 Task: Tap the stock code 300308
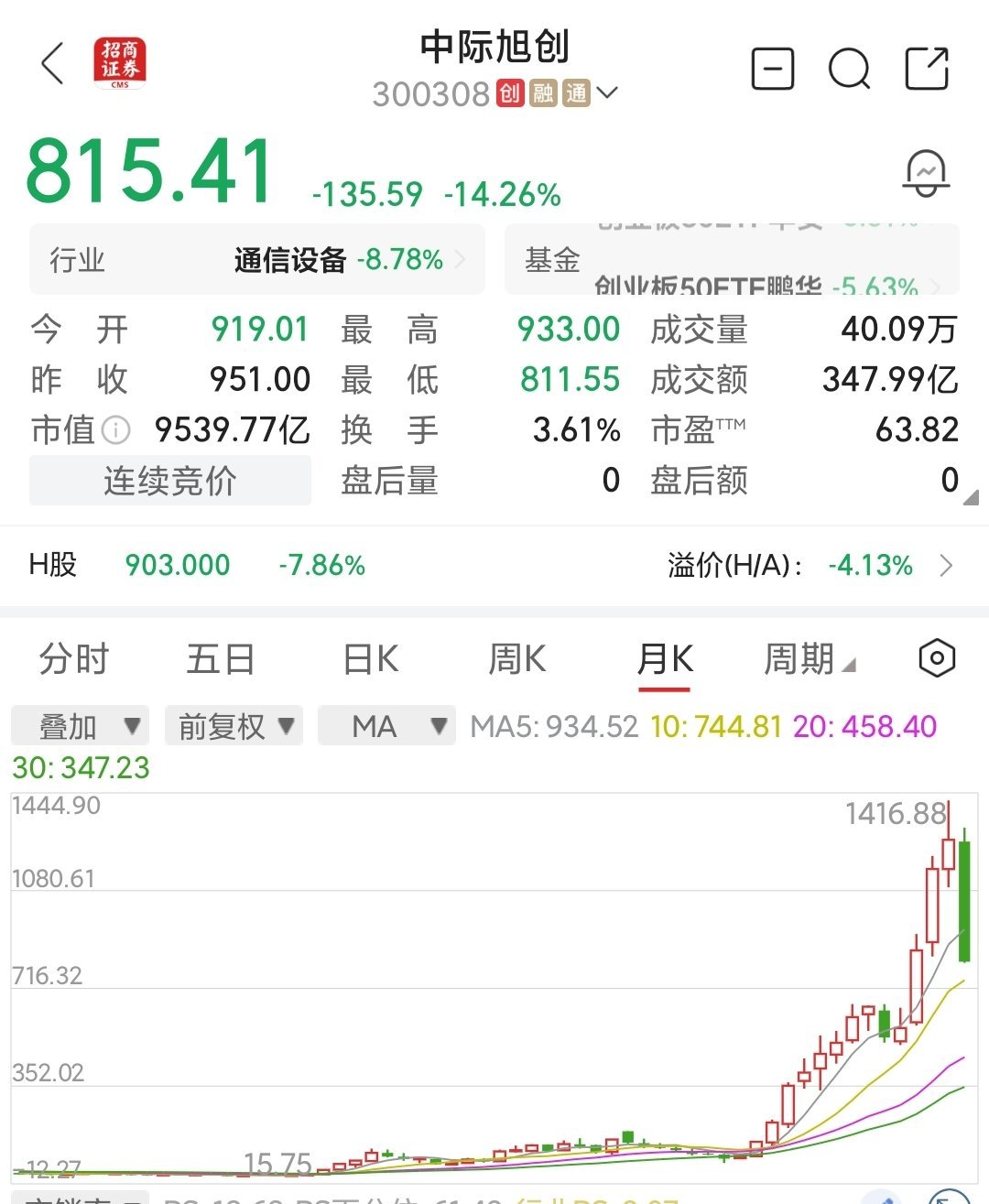point(431,94)
